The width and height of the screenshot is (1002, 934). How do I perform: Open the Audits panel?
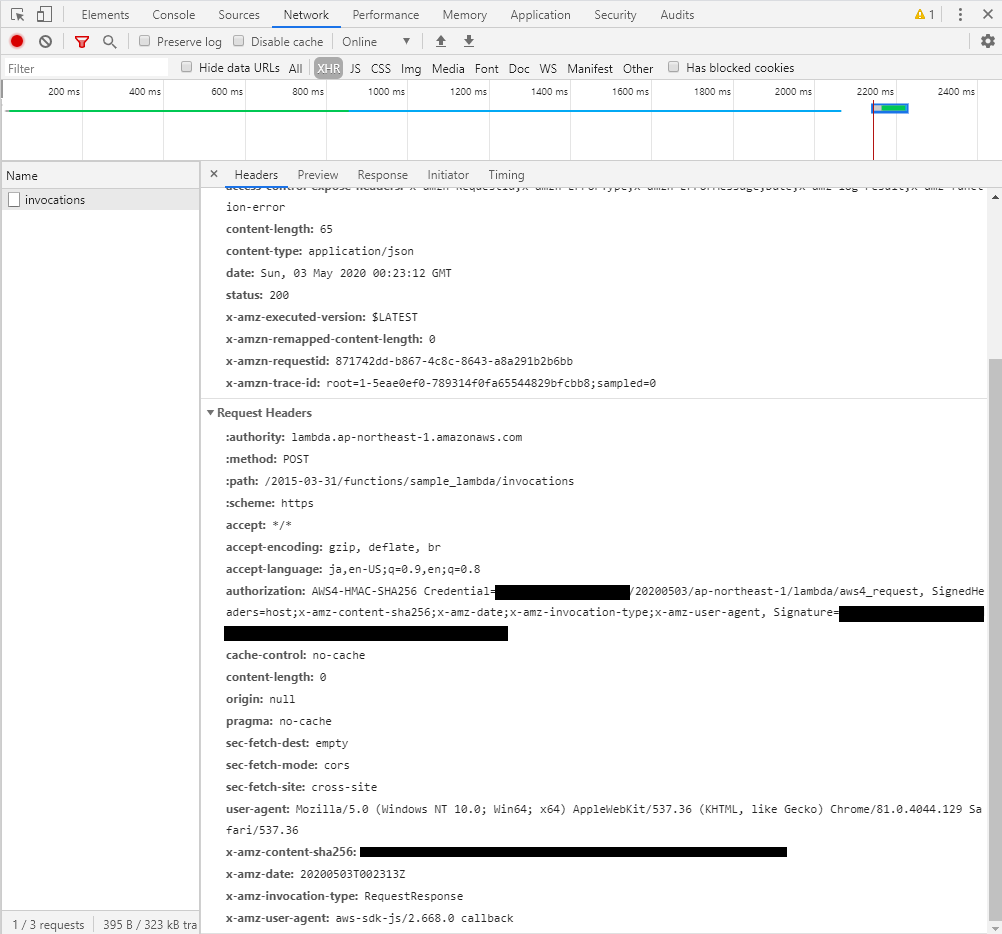(x=677, y=15)
